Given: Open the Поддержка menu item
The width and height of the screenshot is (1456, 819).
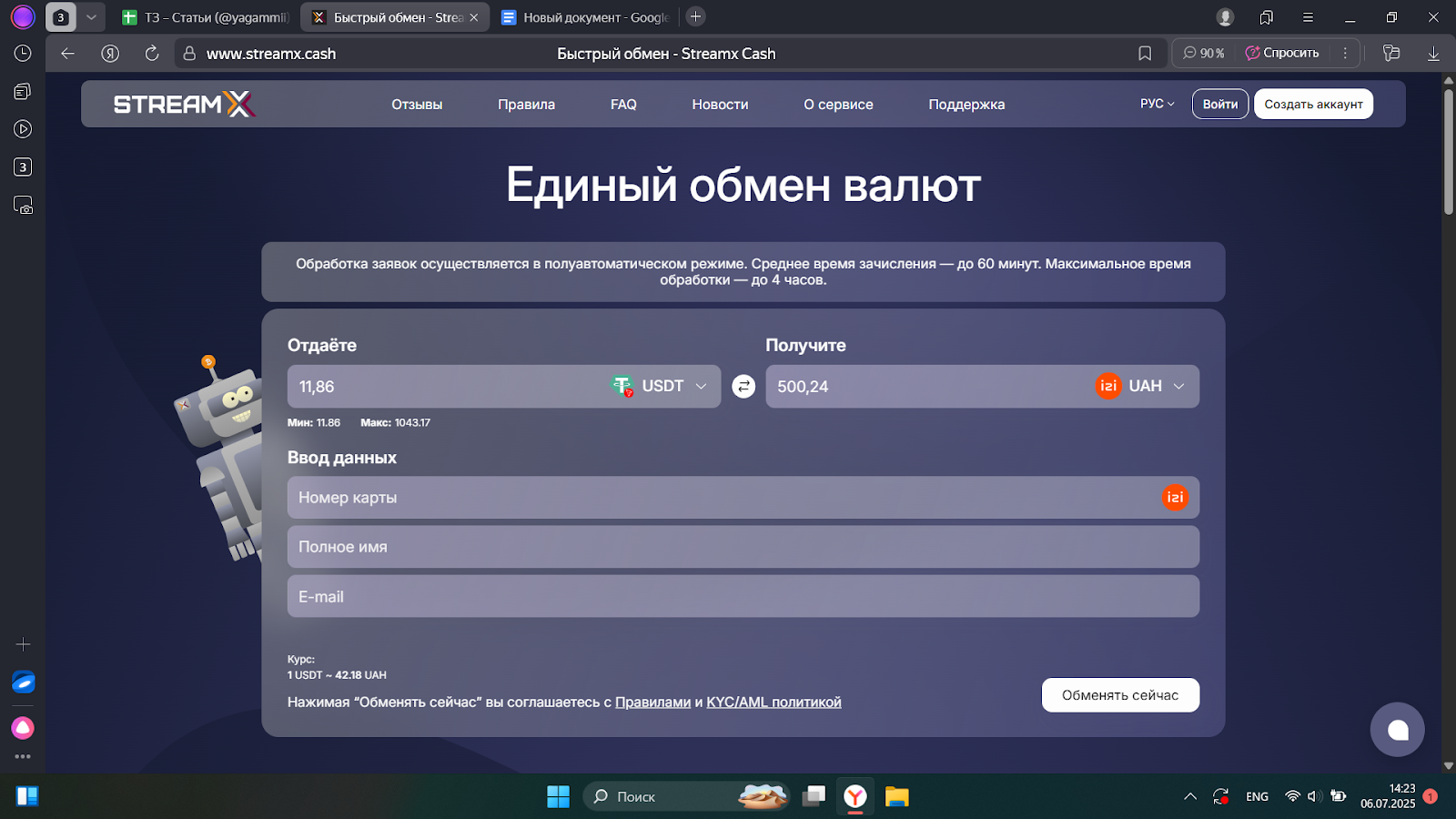Looking at the screenshot, I should (966, 105).
